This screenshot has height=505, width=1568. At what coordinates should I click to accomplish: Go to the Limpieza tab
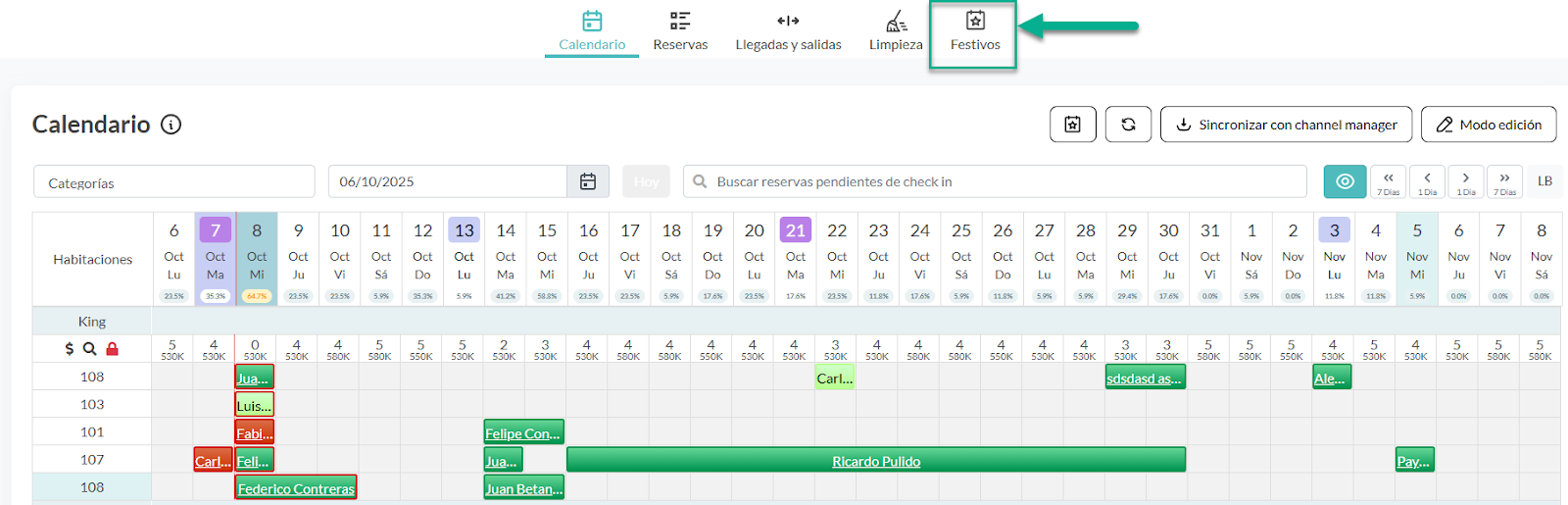[x=896, y=32]
